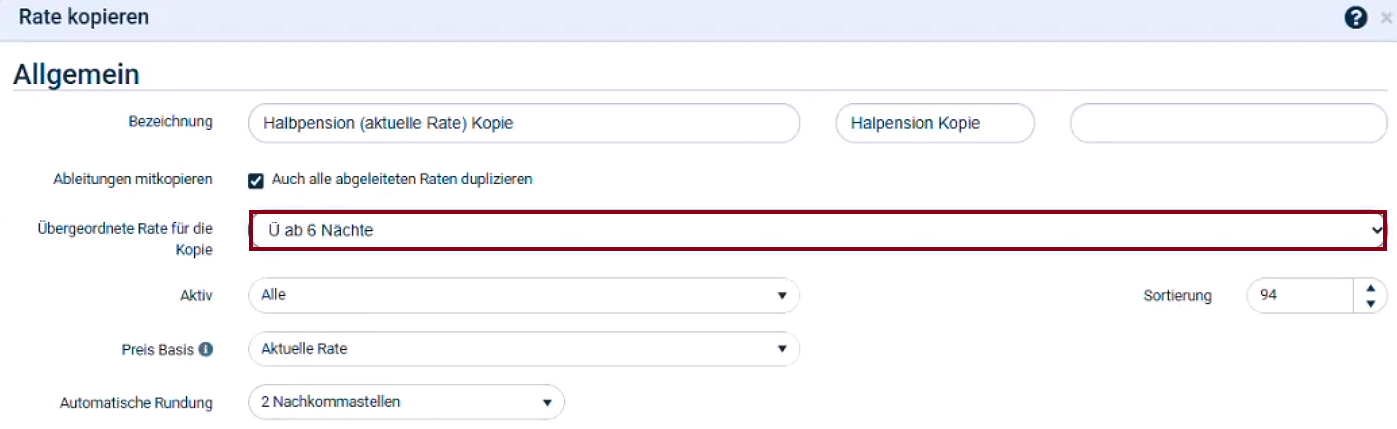Open the Übergeordnete Rate dropdown

(817, 230)
